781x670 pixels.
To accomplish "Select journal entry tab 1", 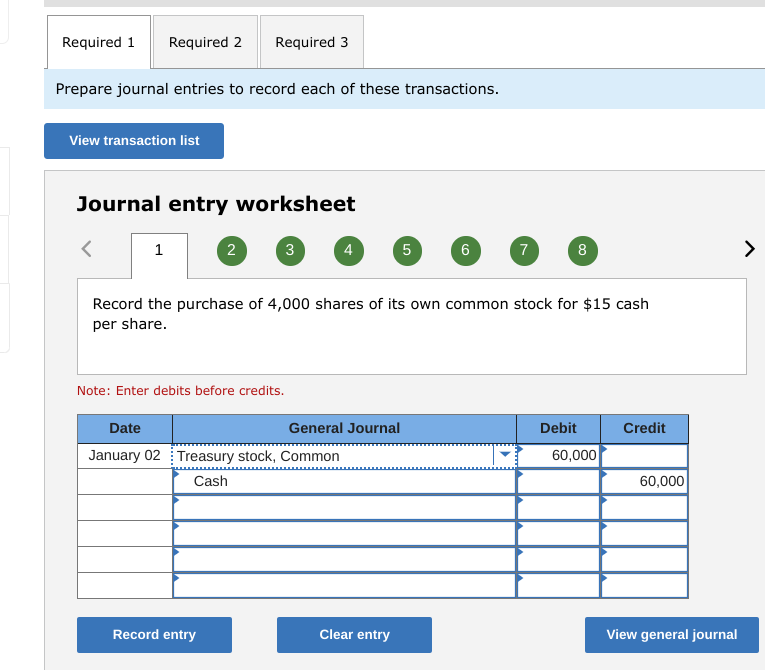I will pyautogui.click(x=159, y=255).
